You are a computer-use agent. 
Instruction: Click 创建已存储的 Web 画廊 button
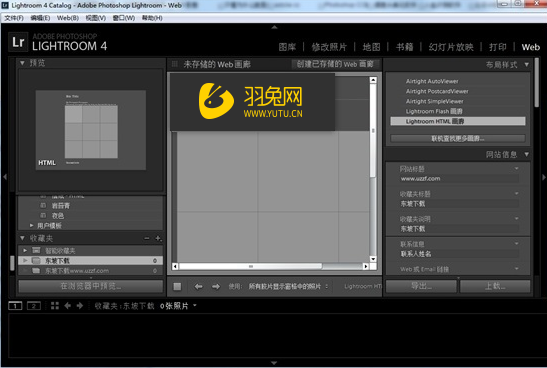pyautogui.click(x=335, y=64)
